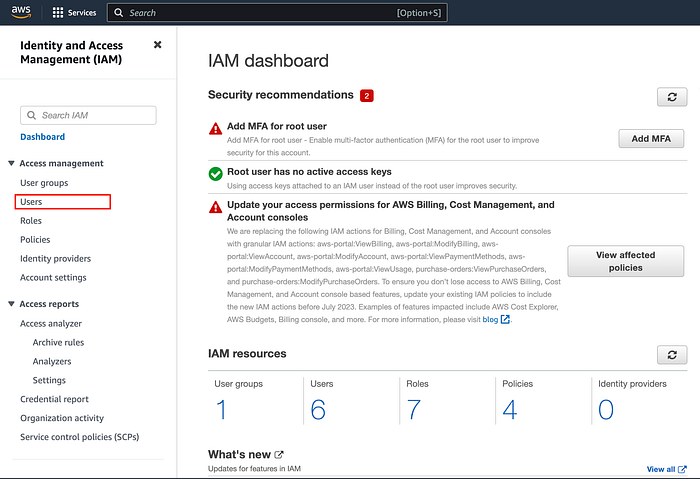700x479 pixels.
Task: Click the User groups count 1
Action: (x=221, y=409)
